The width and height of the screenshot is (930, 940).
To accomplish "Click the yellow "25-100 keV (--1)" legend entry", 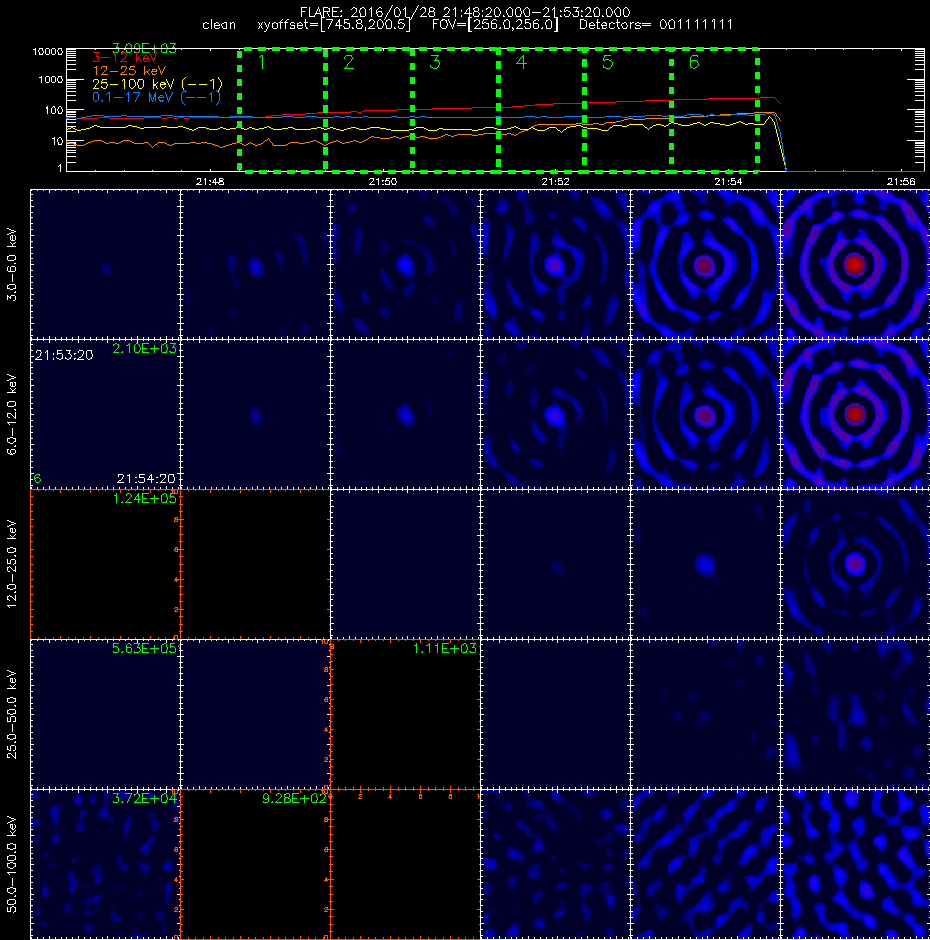I will pos(157,84).
